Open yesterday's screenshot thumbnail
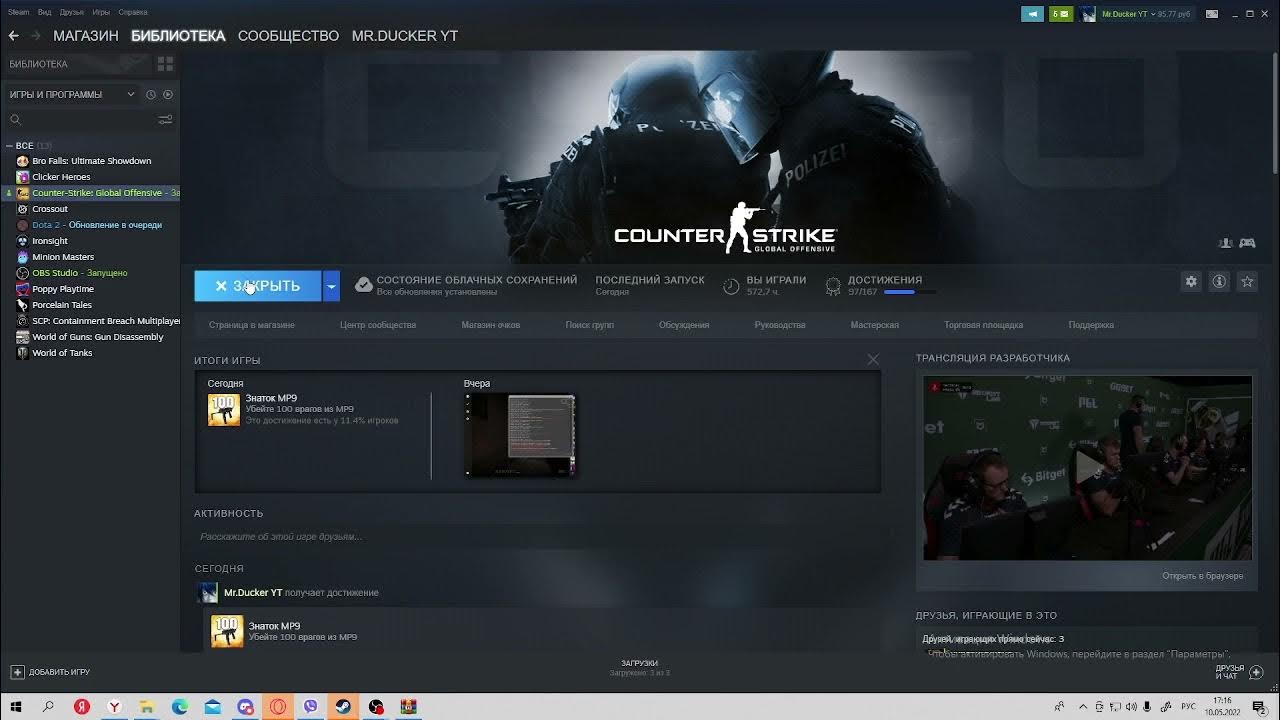The image size is (1280, 720). [520, 435]
